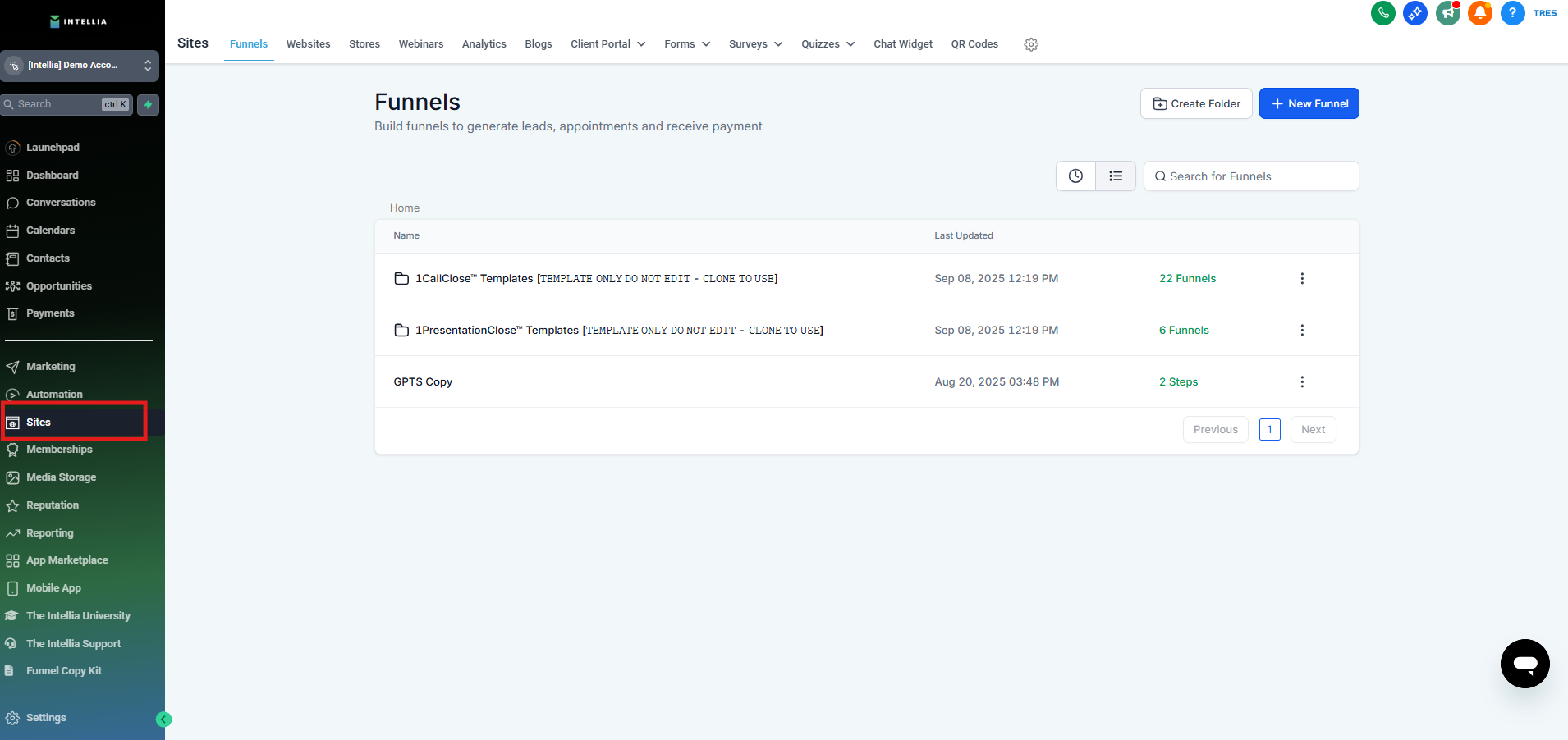This screenshot has height=740, width=1568.
Task: Click the green phone dialer icon
Action: (x=1383, y=13)
